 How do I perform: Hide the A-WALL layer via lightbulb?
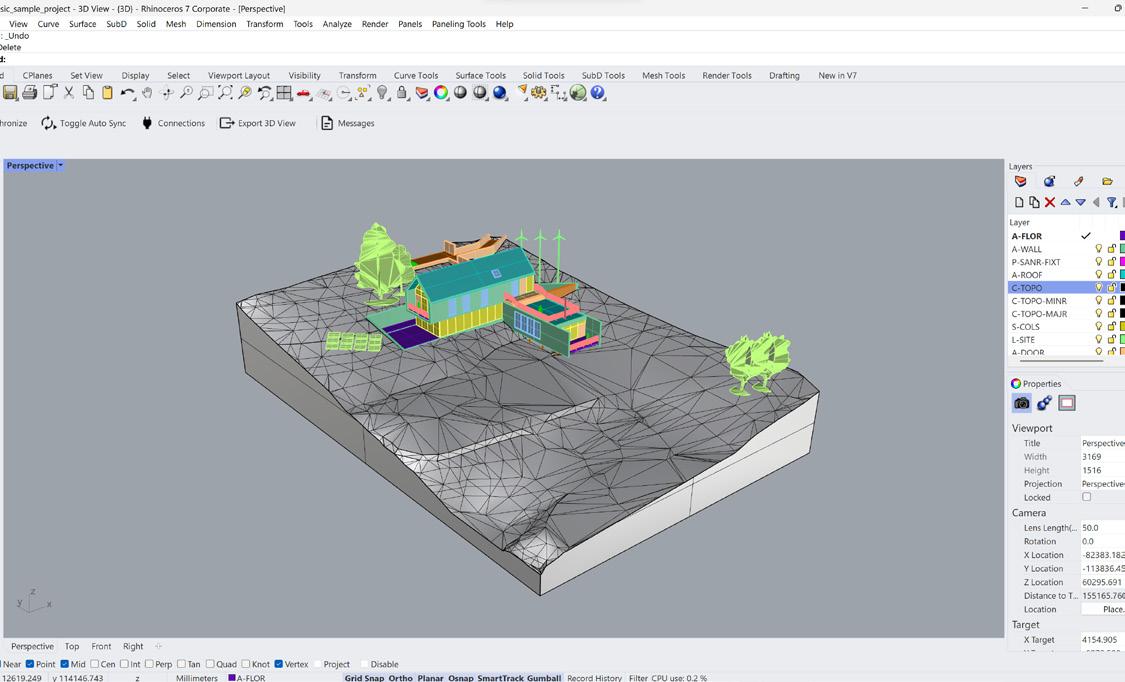pyautogui.click(x=1098, y=249)
